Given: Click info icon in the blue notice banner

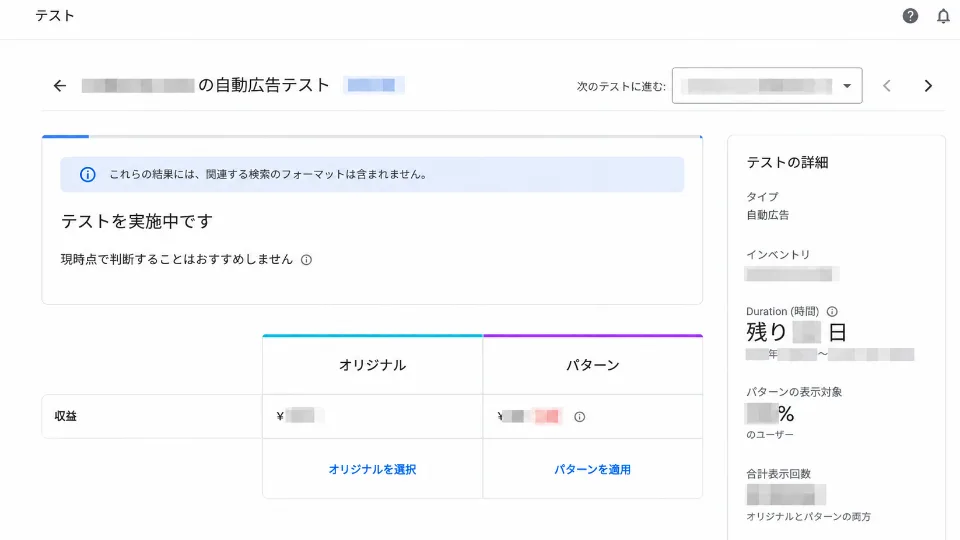Looking at the screenshot, I should tap(88, 174).
